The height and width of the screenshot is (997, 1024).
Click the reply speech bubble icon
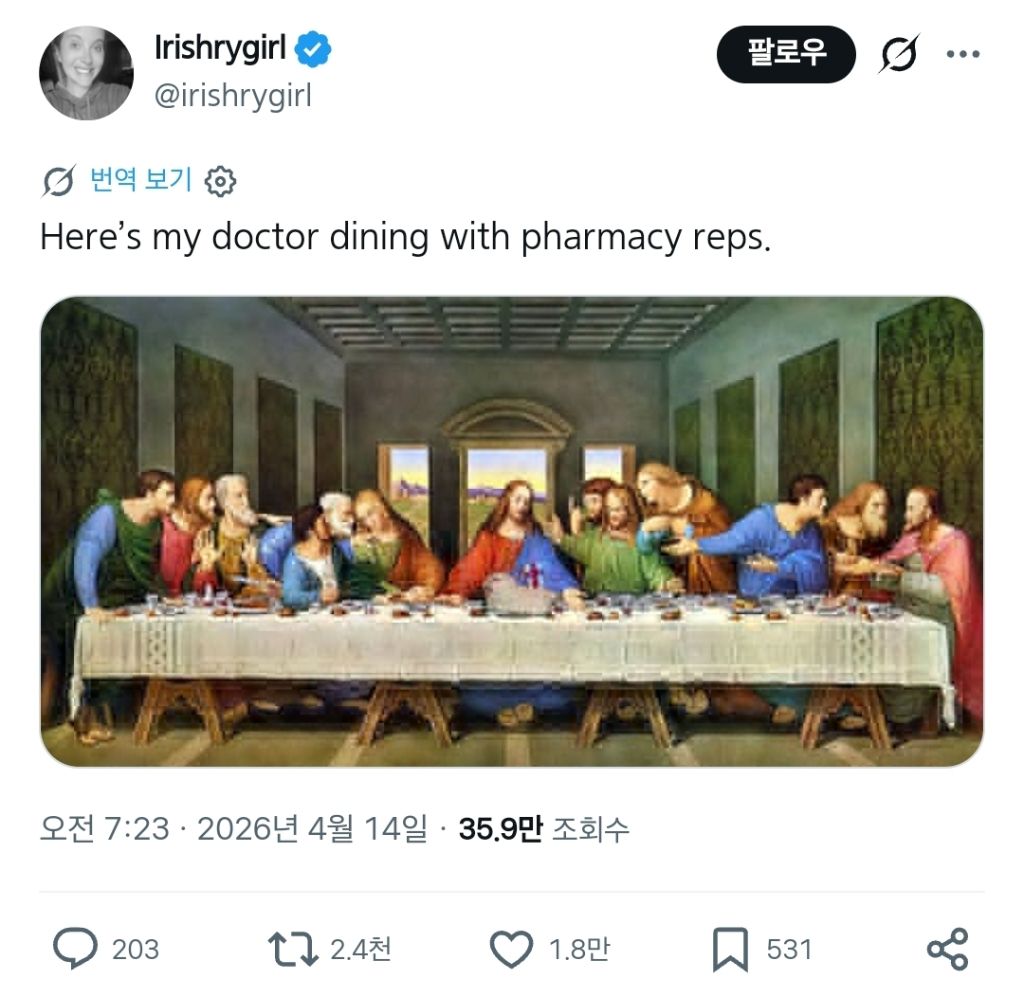click(x=74, y=948)
